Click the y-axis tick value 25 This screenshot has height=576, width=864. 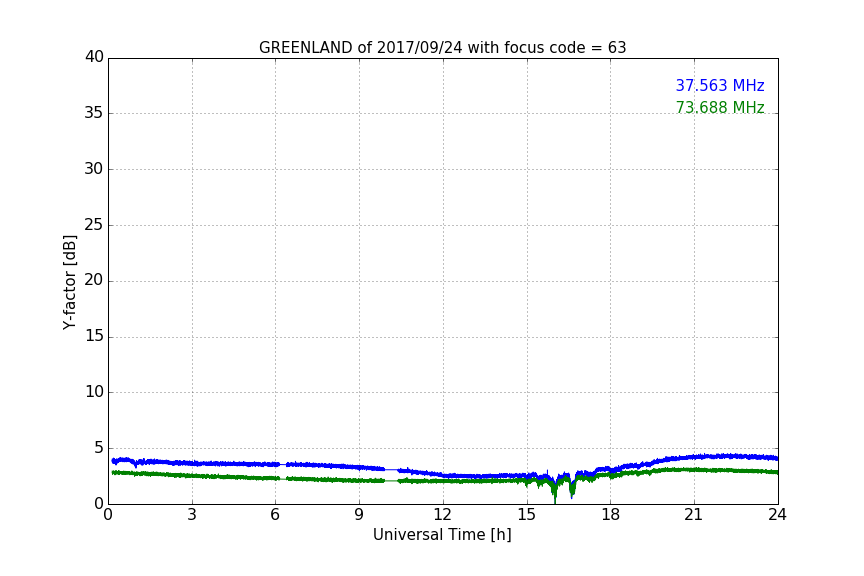coord(94,224)
